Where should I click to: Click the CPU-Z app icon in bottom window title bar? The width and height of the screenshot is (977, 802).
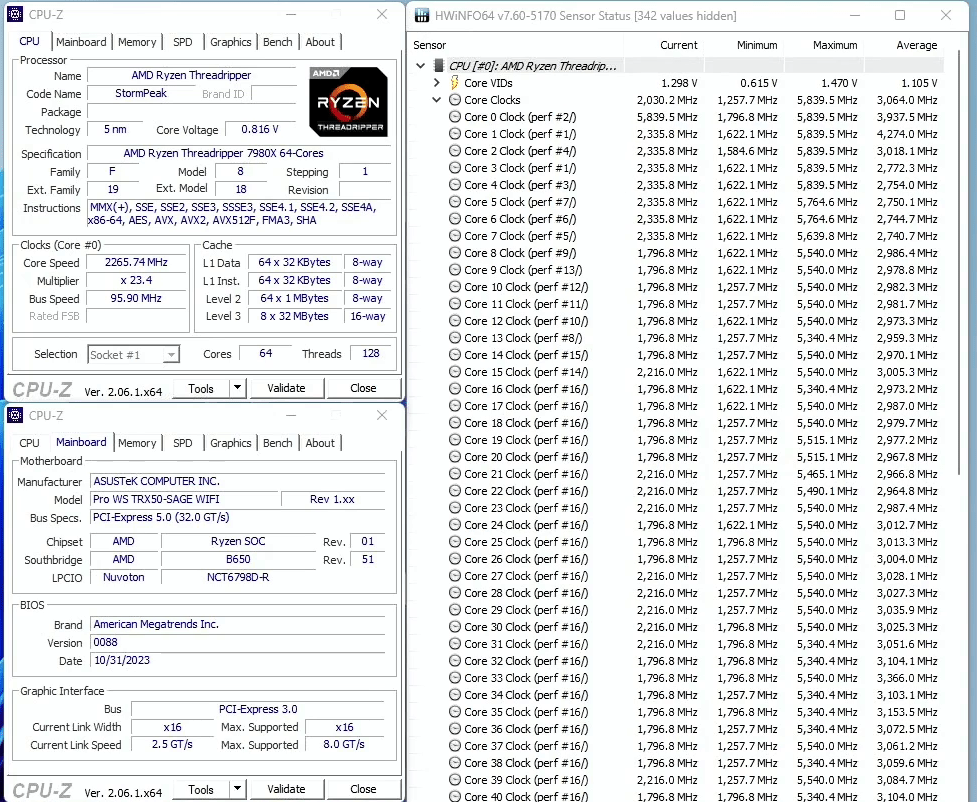(x=16, y=415)
